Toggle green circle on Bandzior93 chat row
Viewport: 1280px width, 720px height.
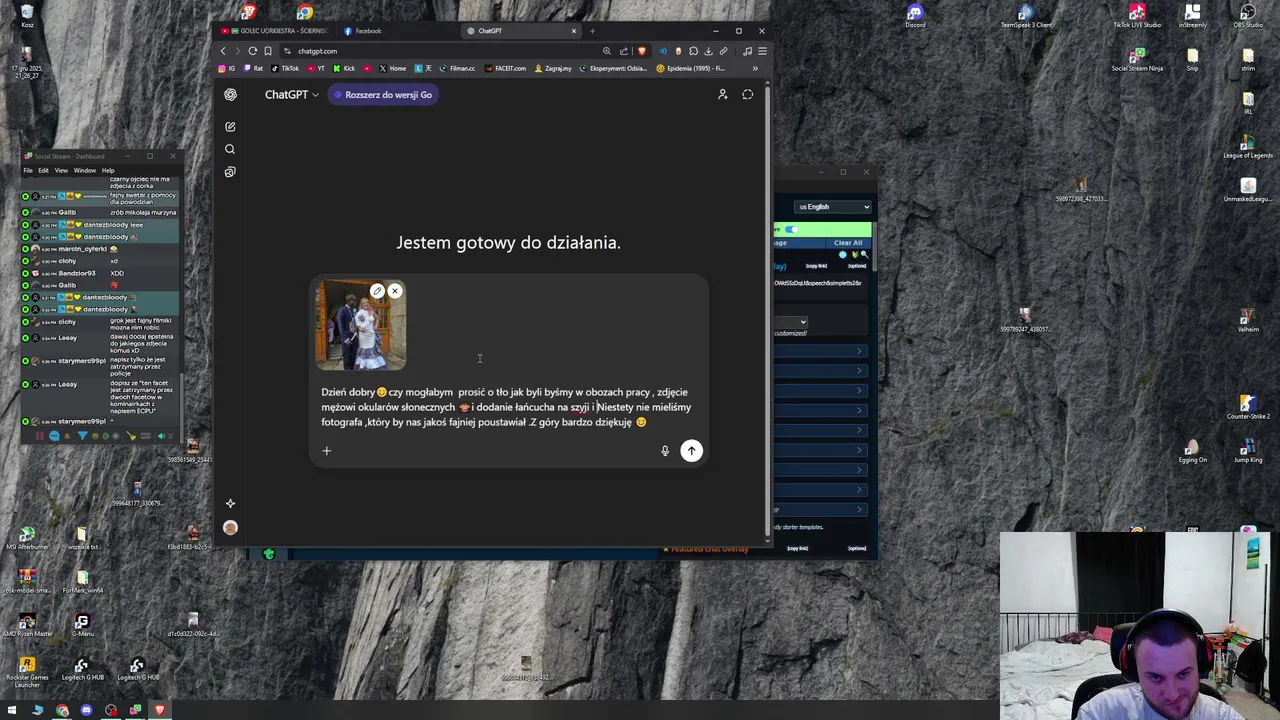pos(26,273)
